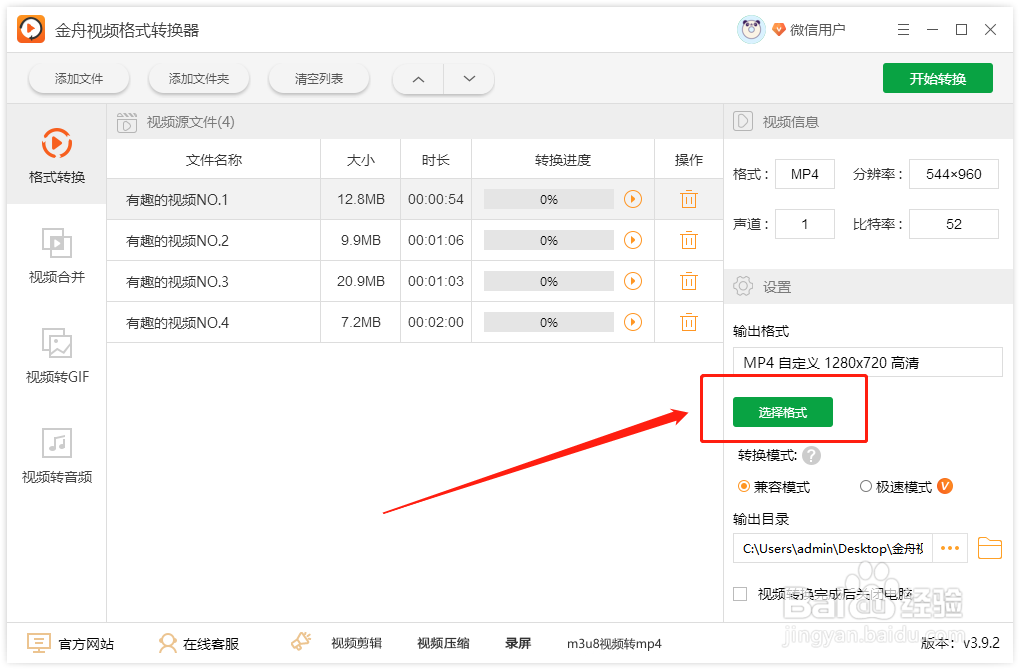Click the 选择格式 green button
The image size is (1020, 670).
click(x=784, y=412)
